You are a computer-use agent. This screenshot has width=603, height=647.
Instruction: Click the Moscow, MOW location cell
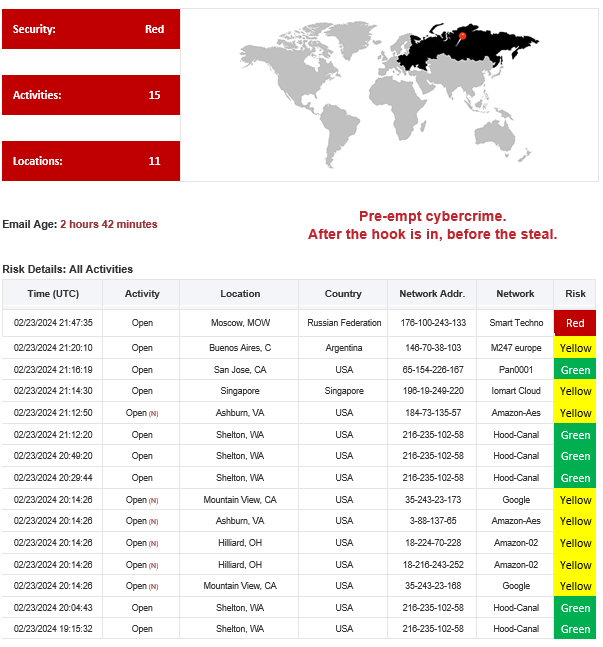pos(240,323)
